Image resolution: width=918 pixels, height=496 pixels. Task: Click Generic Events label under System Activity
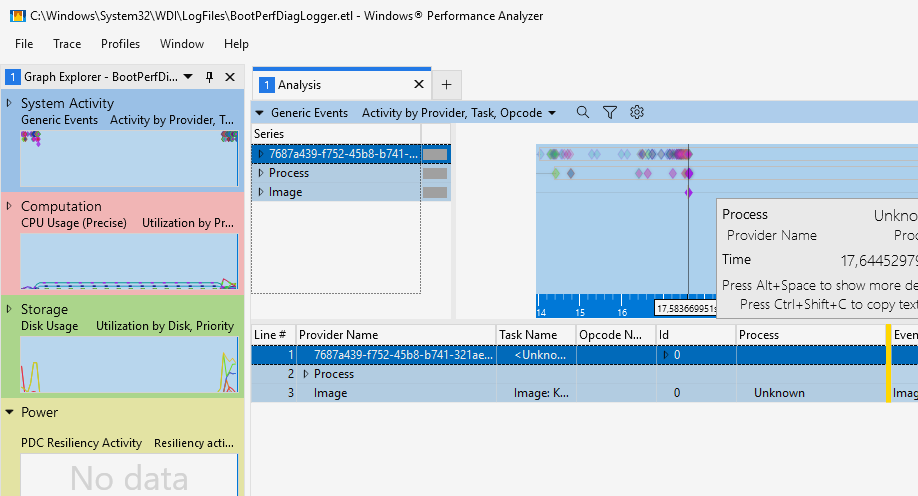59,120
